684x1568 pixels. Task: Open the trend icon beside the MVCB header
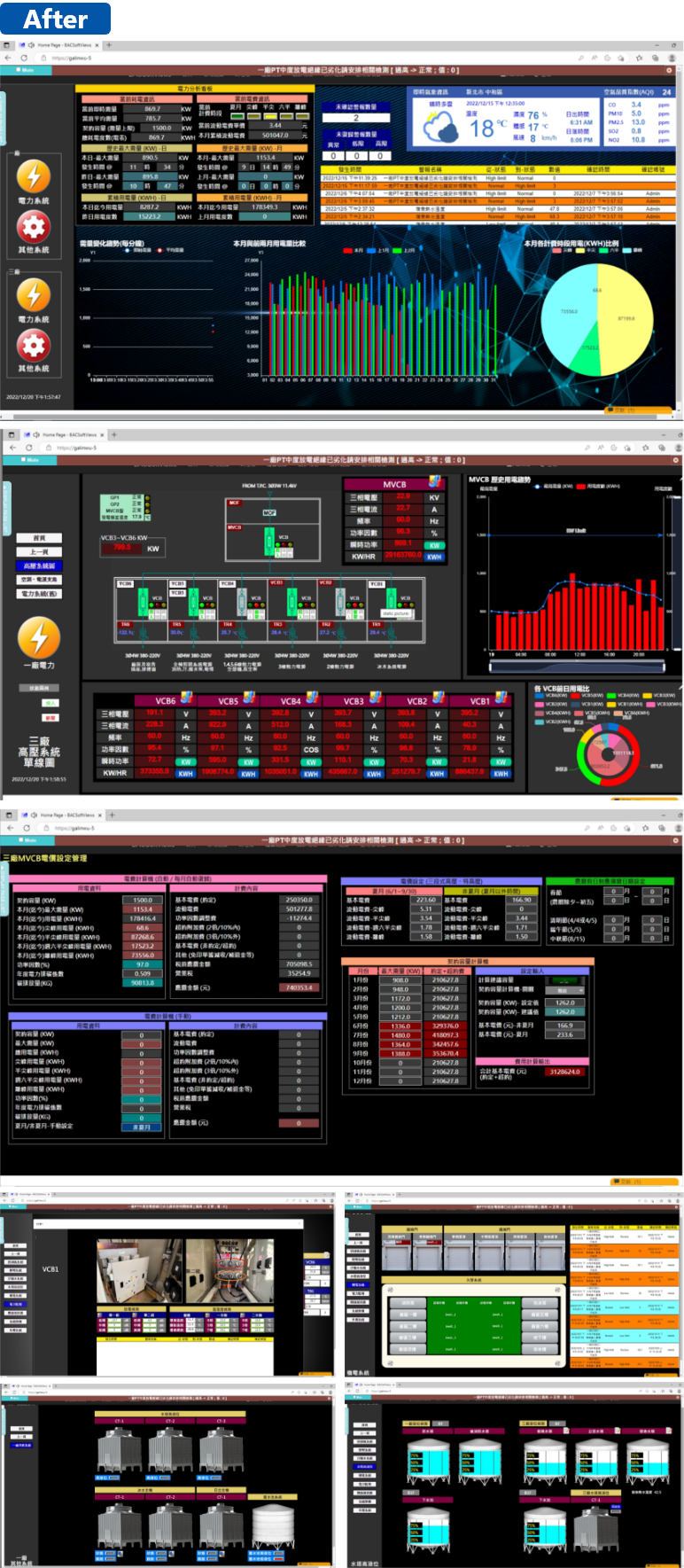(x=435, y=482)
